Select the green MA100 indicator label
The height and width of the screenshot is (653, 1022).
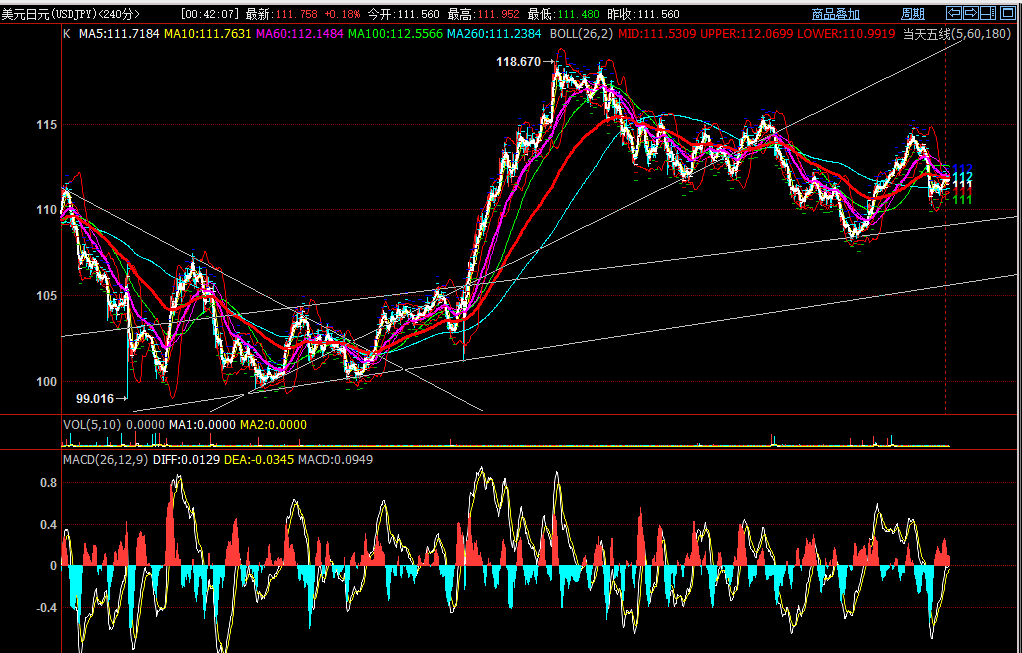click(395, 34)
